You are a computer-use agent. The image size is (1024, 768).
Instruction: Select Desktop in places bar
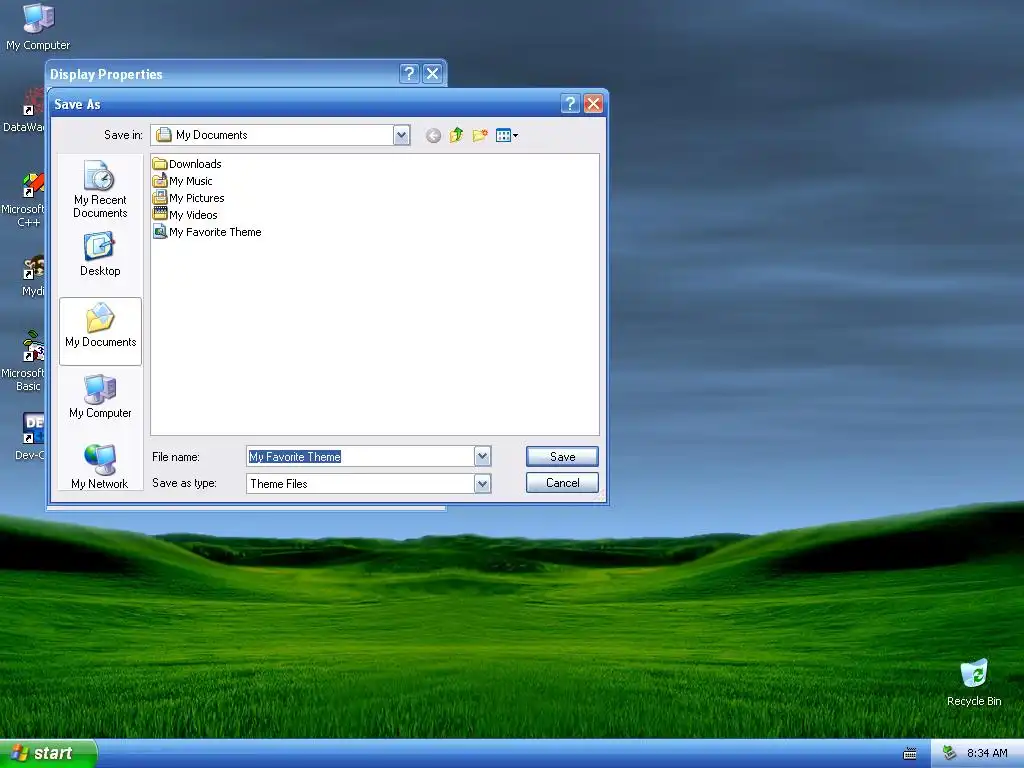click(x=100, y=255)
